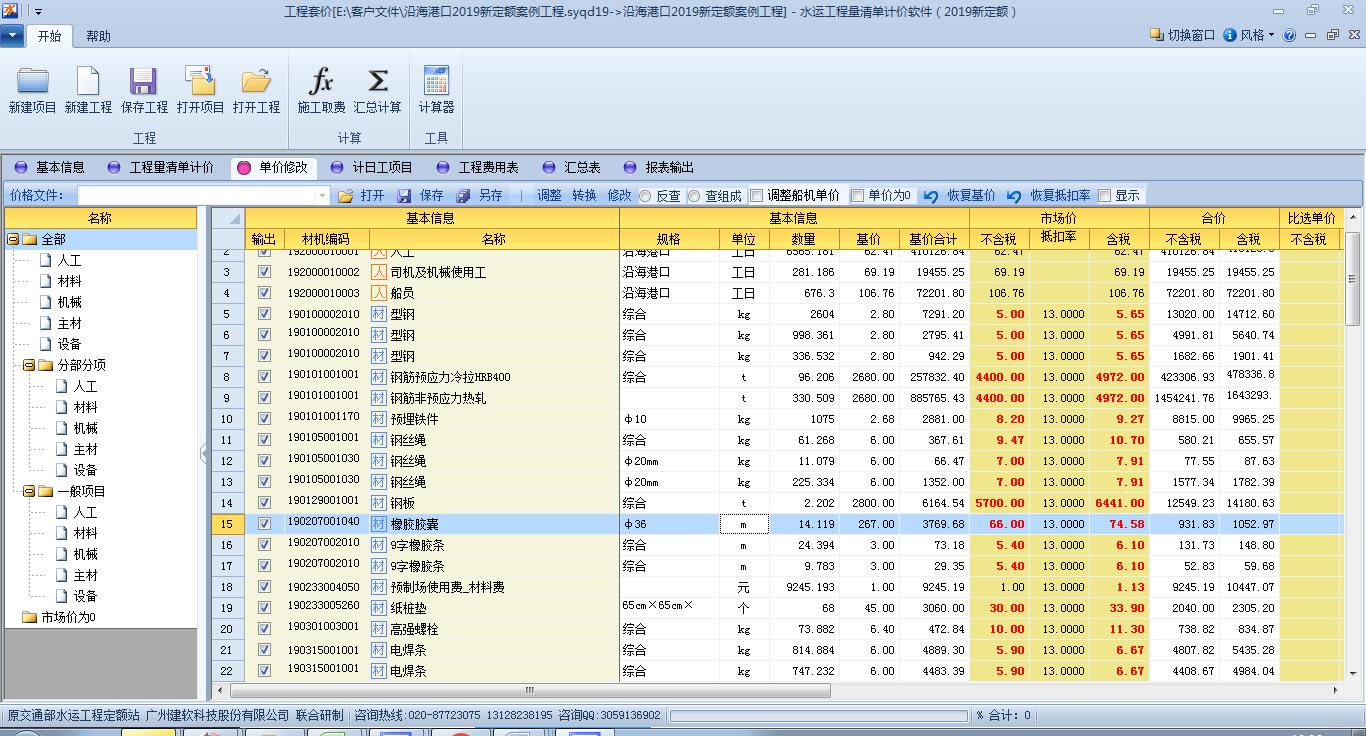Open the 汇总表 tab
1366x736 pixels.
(x=571, y=168)
